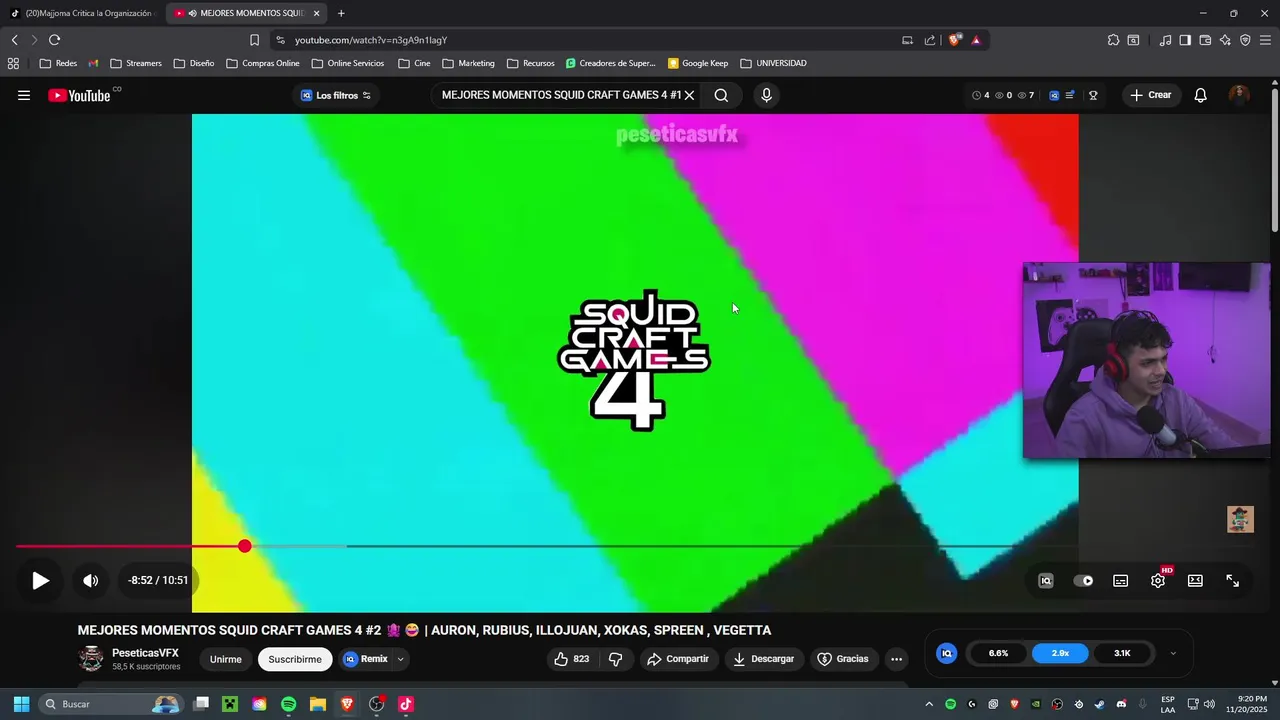Image resolution: width=1280 pixels, height=720 pixels.
Task: Play the video
Action: coord(40,580)
